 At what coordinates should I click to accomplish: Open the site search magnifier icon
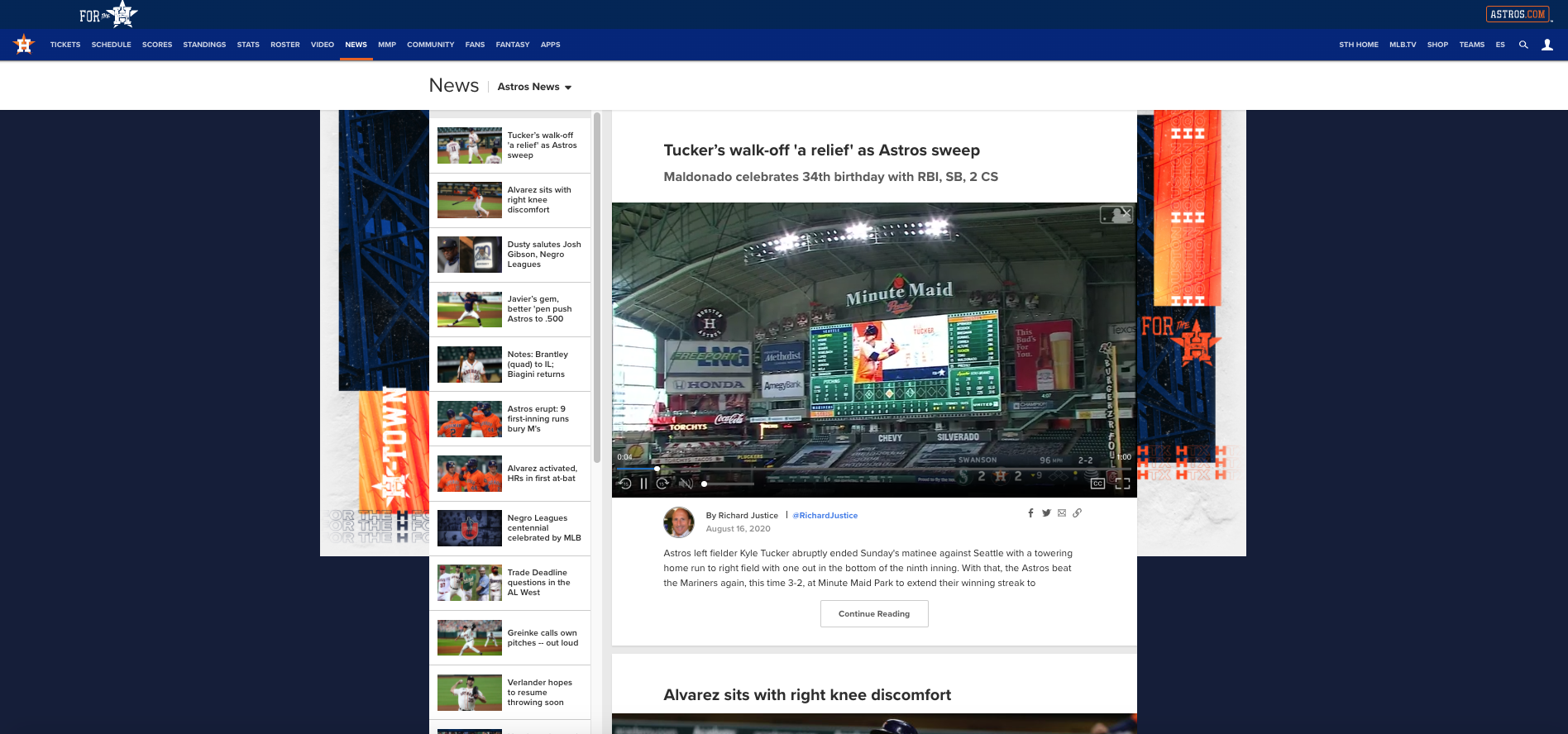pyautogui.click(x=1523, y=45)
